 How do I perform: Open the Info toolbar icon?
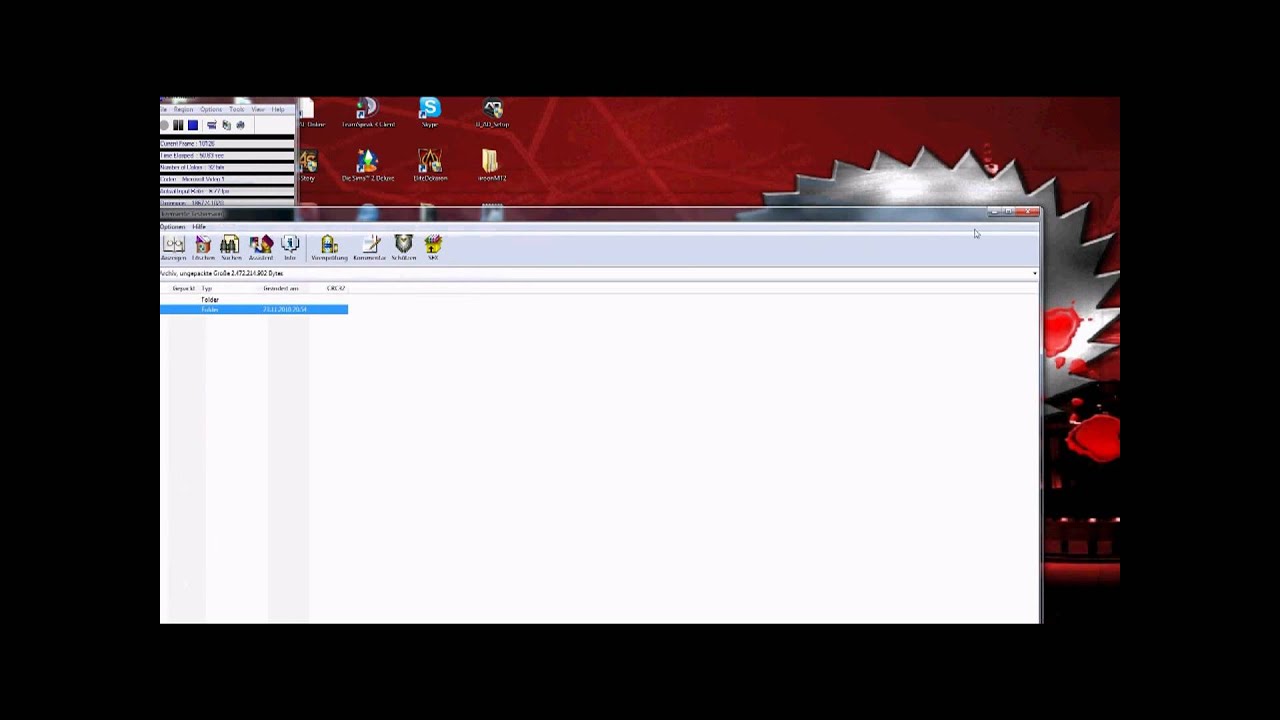click(290, 248)
